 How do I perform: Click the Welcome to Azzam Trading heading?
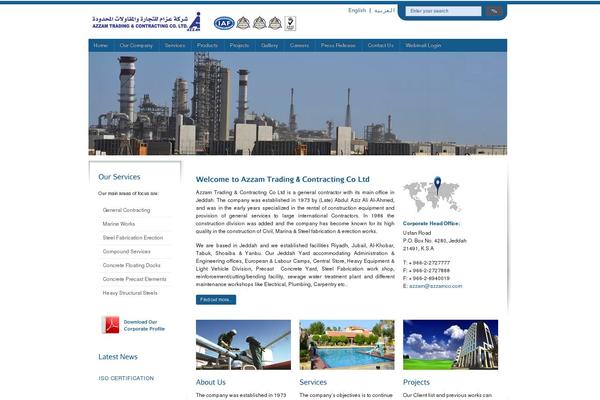[x=283, y=179]
